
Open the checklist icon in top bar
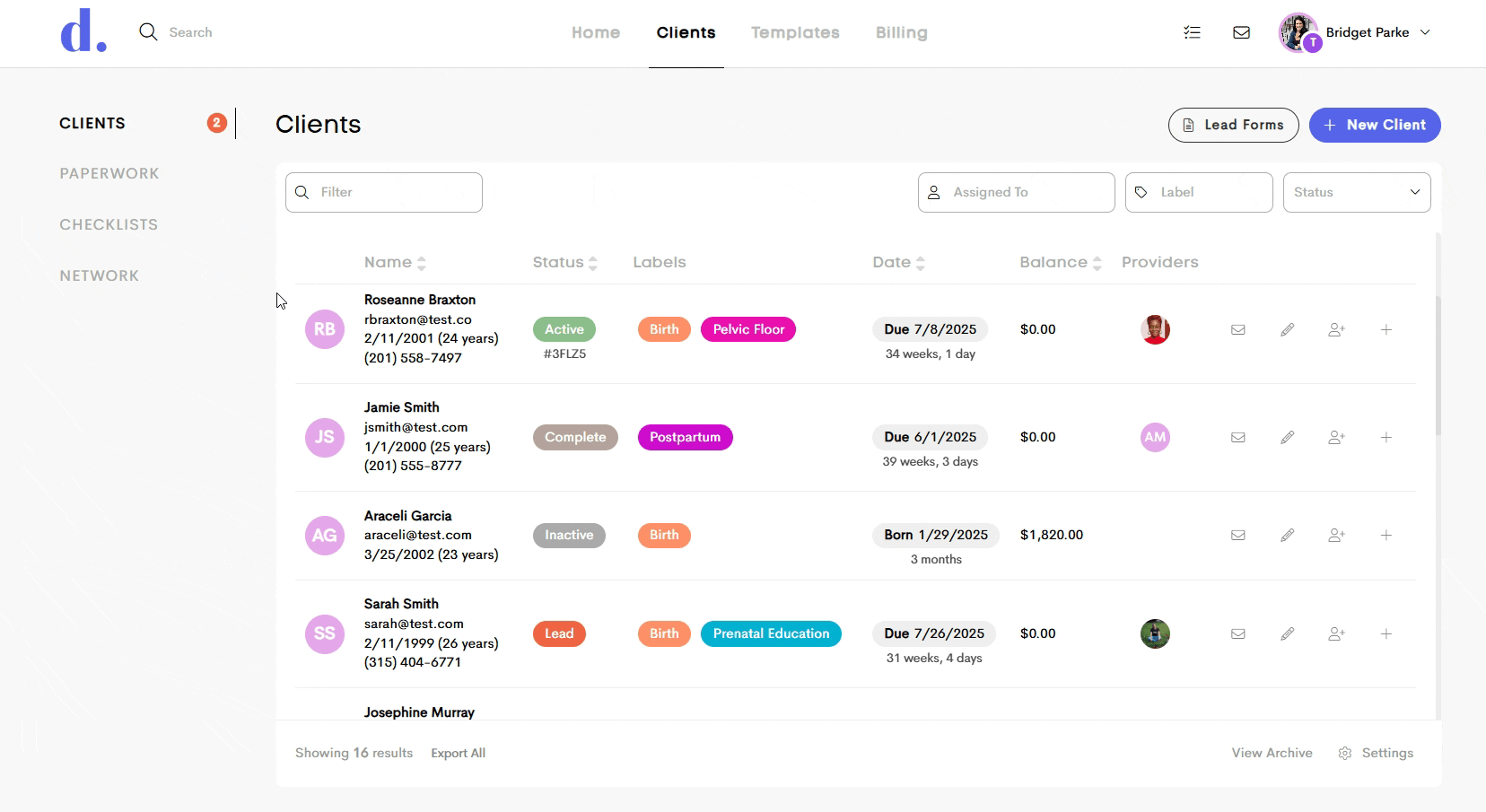[x=1192, y=32]
